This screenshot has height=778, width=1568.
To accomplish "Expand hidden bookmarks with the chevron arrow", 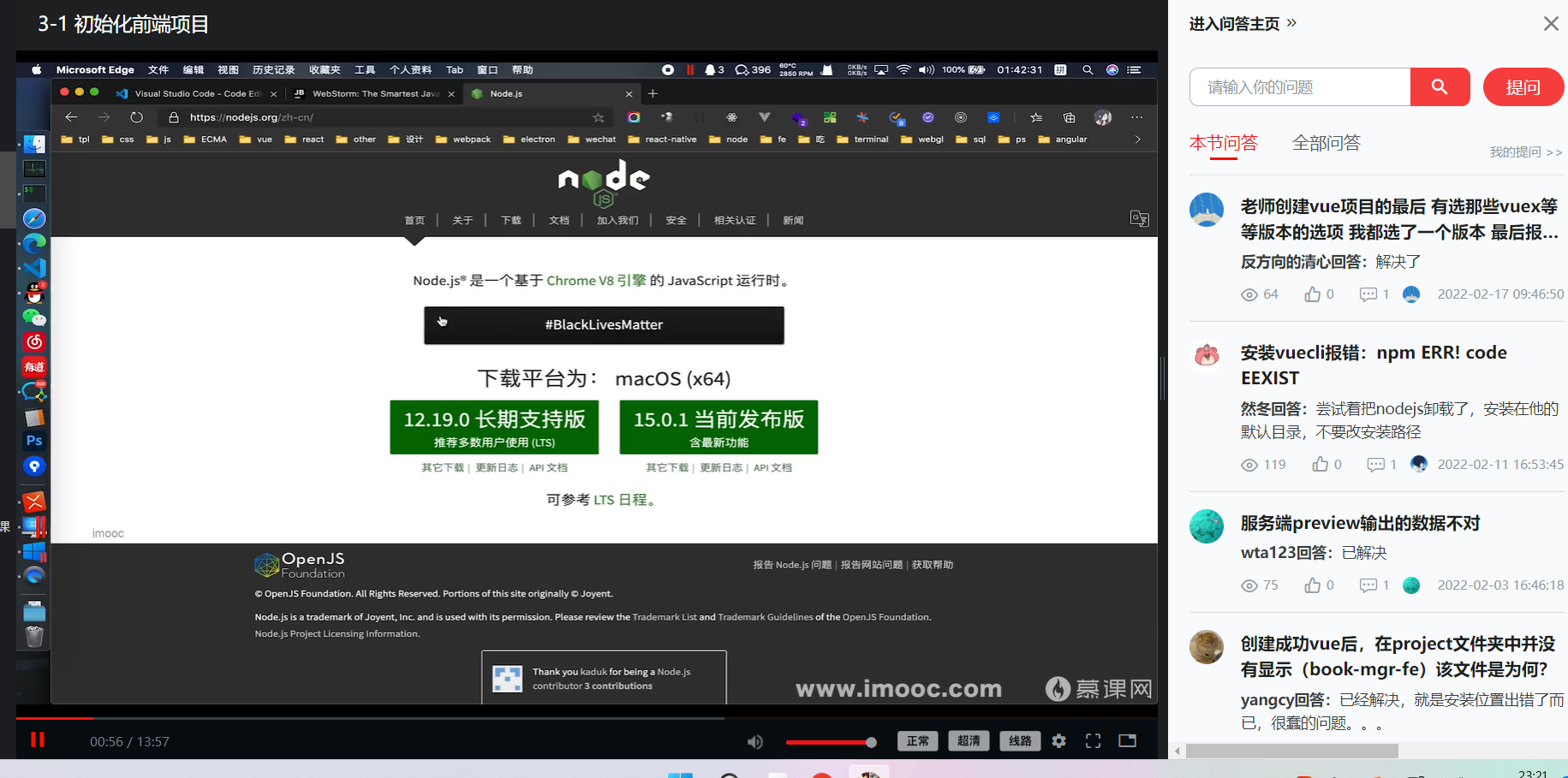I will coord(1136,139).
